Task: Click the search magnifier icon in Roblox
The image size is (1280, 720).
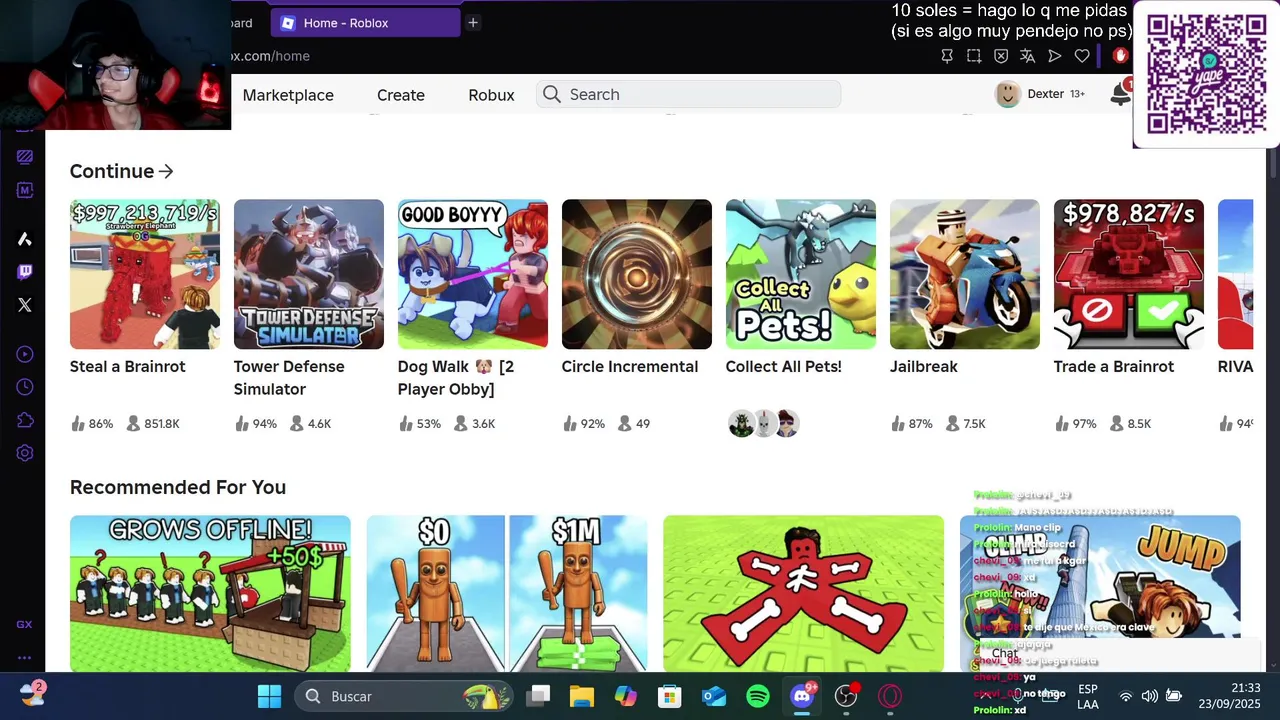Action: point(552,94)
